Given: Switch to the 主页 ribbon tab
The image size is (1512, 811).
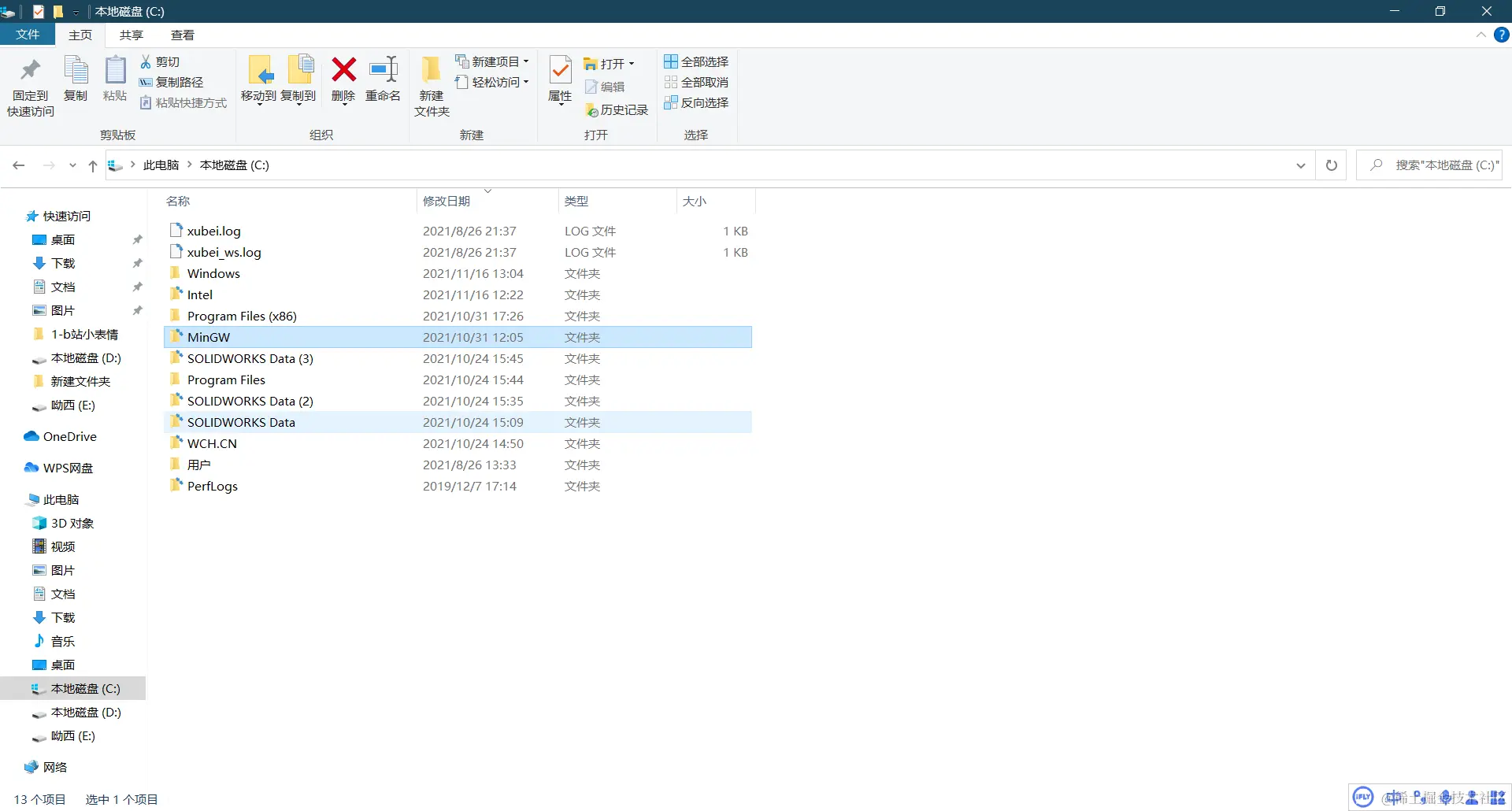Looking at the screenshot, I should coord(80,35).
